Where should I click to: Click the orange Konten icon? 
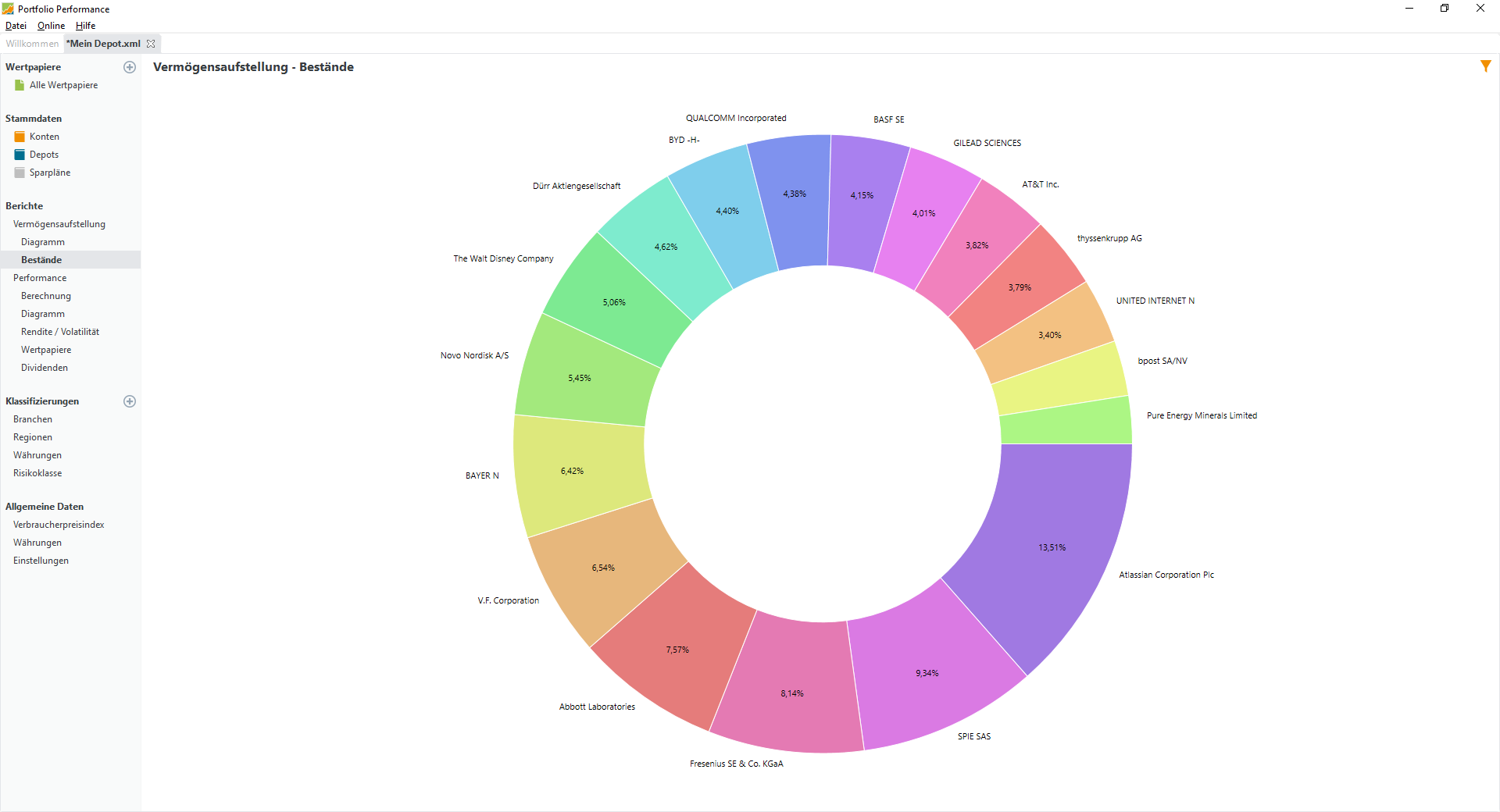20,137
